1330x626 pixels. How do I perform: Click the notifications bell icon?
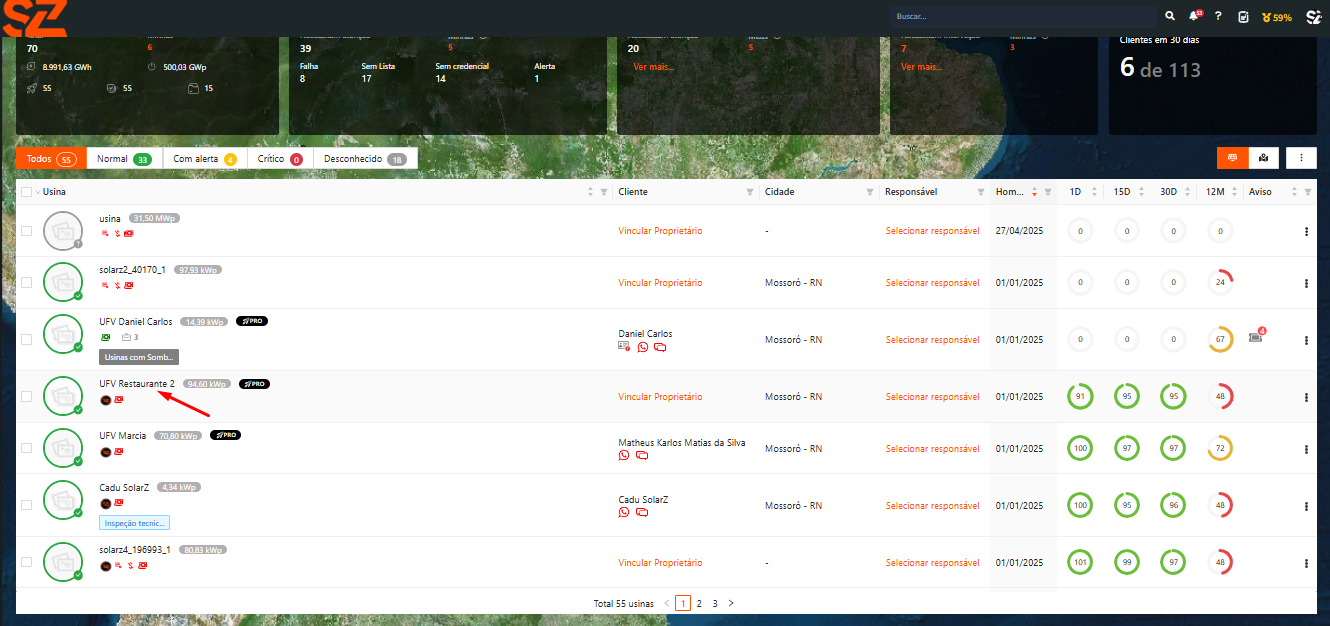point(1194,17)
